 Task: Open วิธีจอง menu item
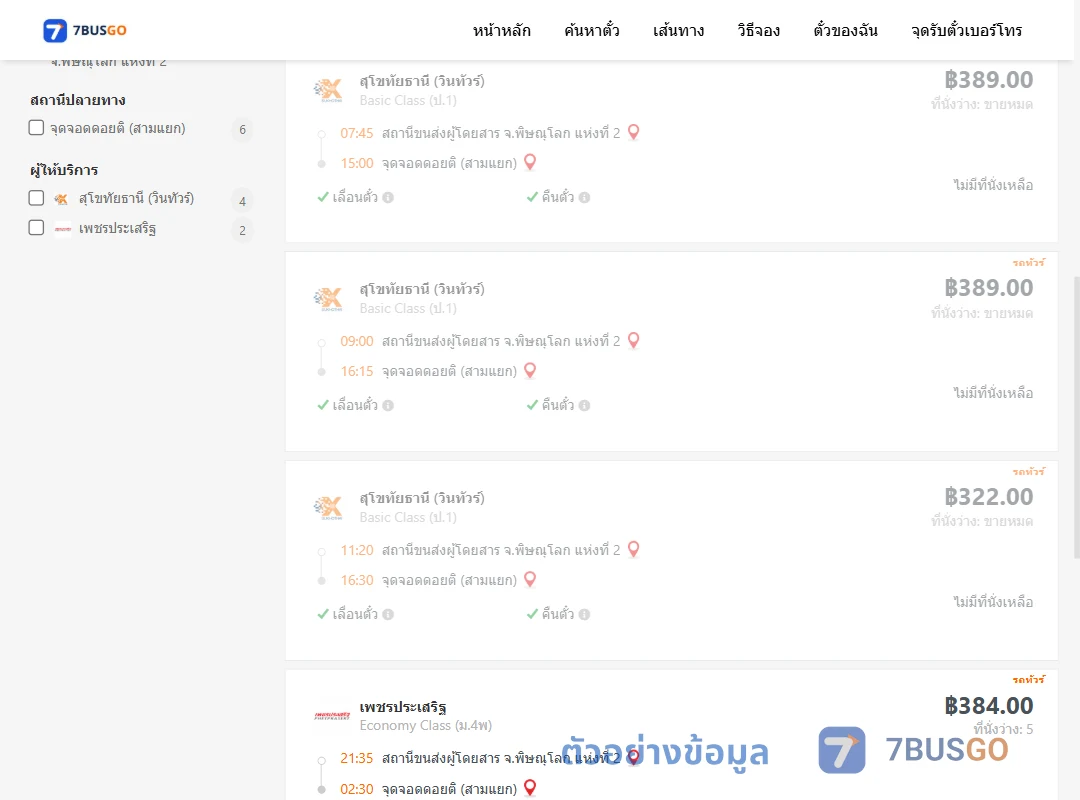pyautogui.click(x=758, y=30)
